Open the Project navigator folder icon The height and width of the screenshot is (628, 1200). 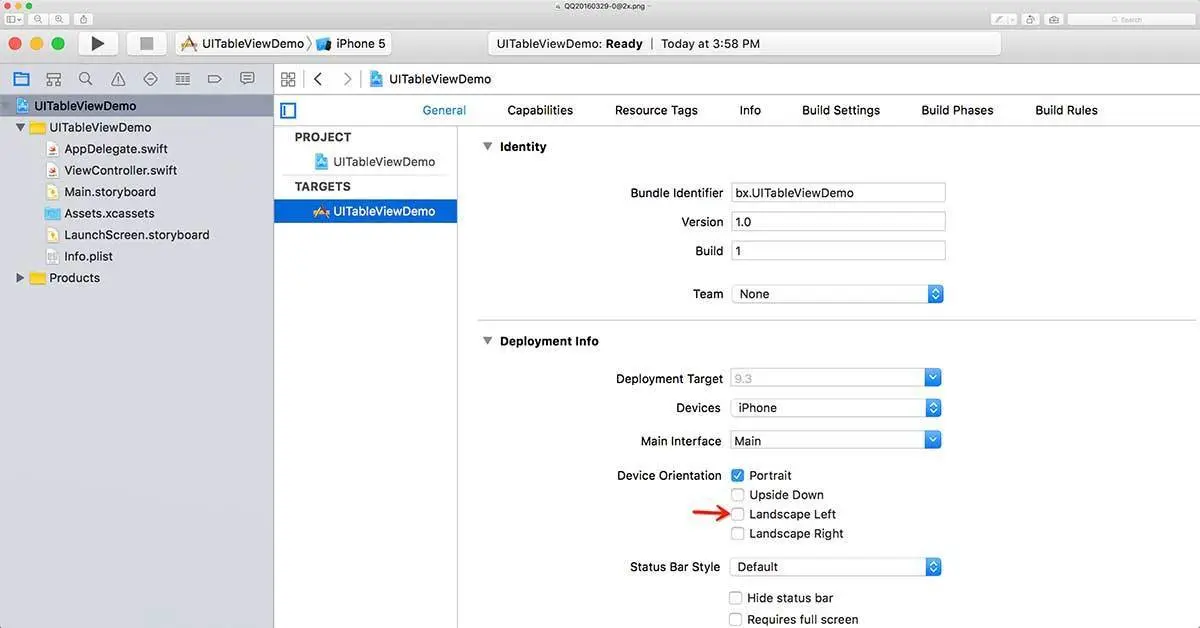pyautogui.click(x=21, y=79)
